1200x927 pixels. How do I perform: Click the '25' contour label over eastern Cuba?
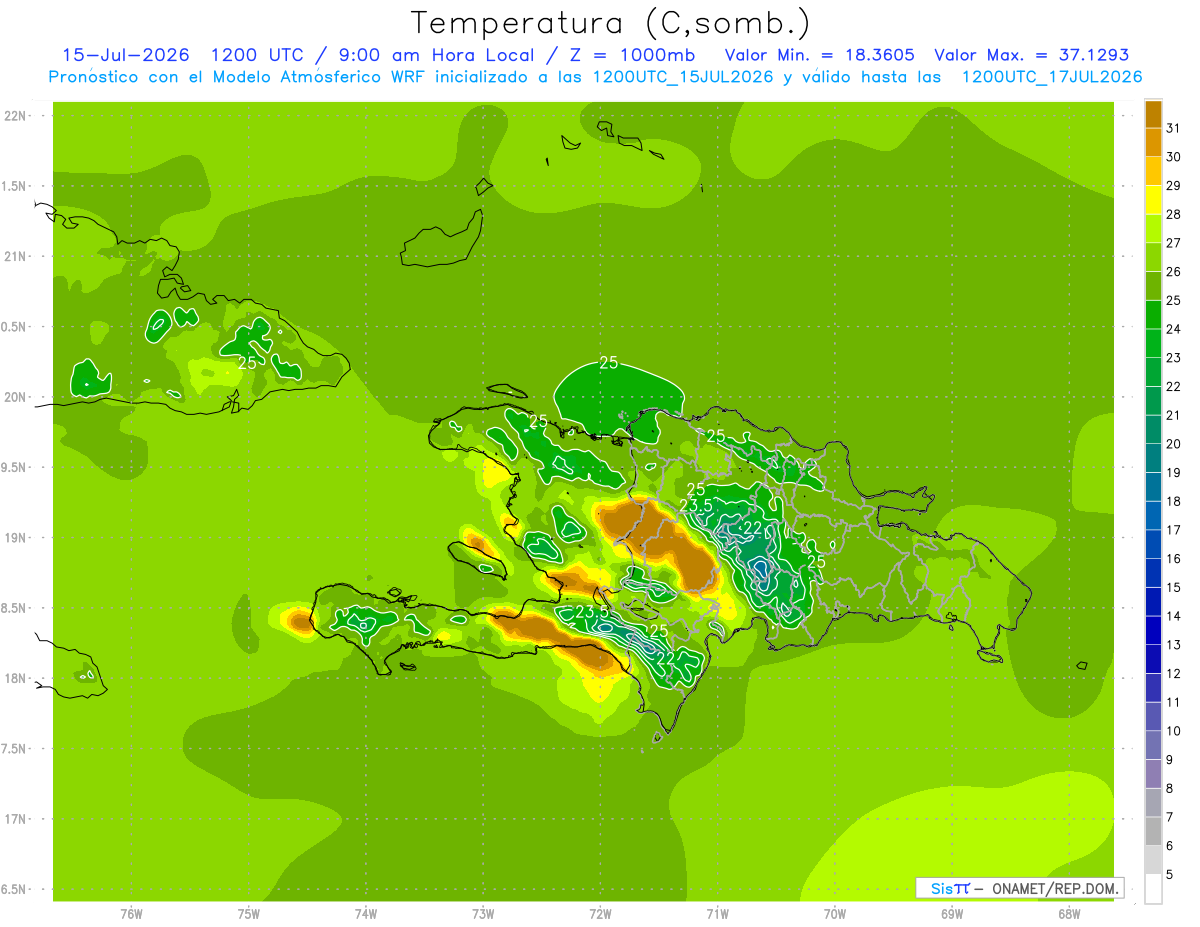click(247, 362)
